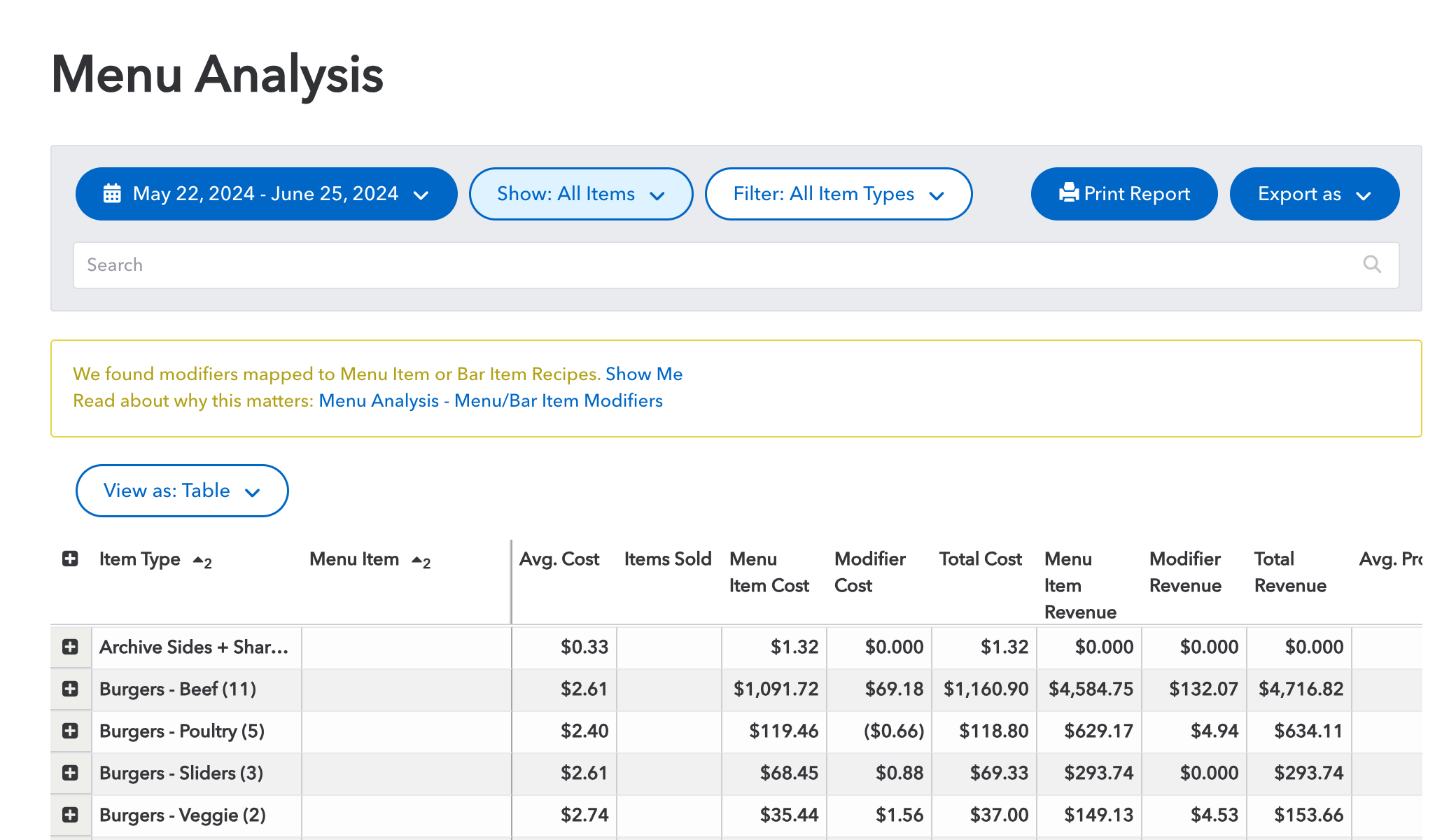
Task: Expand the Burgers - Beef (11) row
Action: click(70, 689)
